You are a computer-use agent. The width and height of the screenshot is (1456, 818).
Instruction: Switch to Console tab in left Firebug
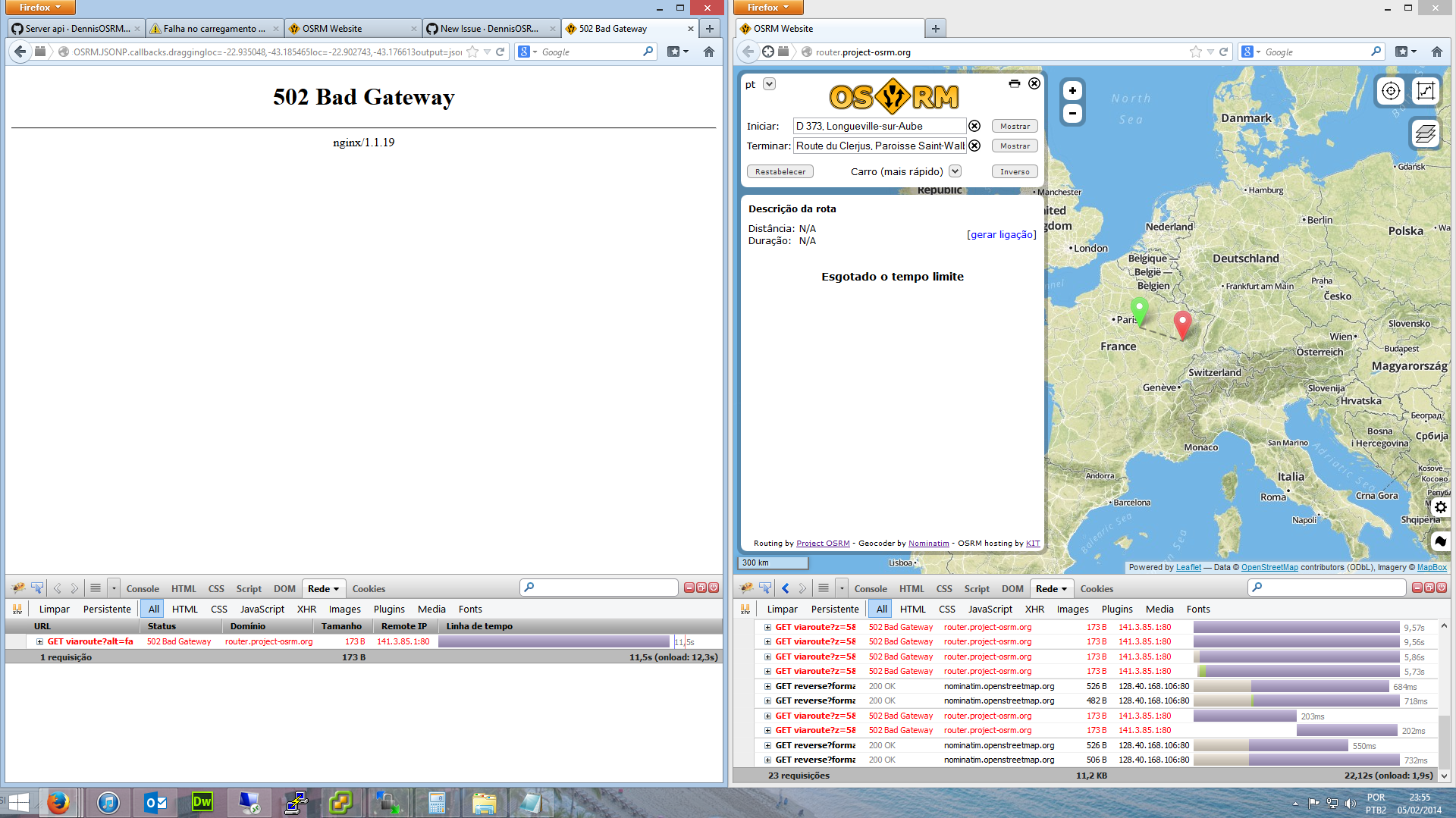coord(143,588)
